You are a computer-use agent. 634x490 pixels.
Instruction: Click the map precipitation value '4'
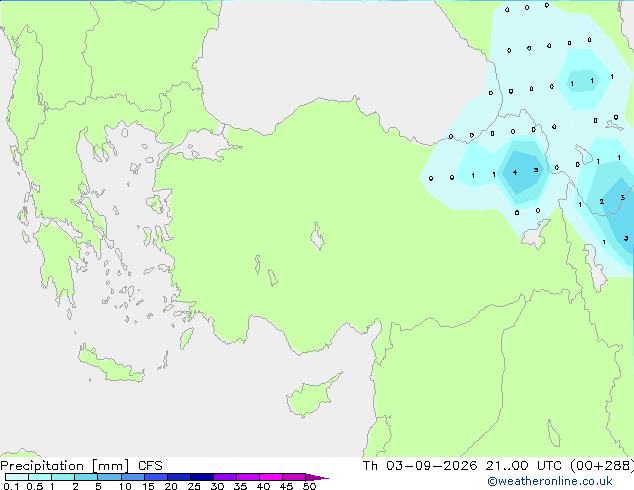point(515,173)
